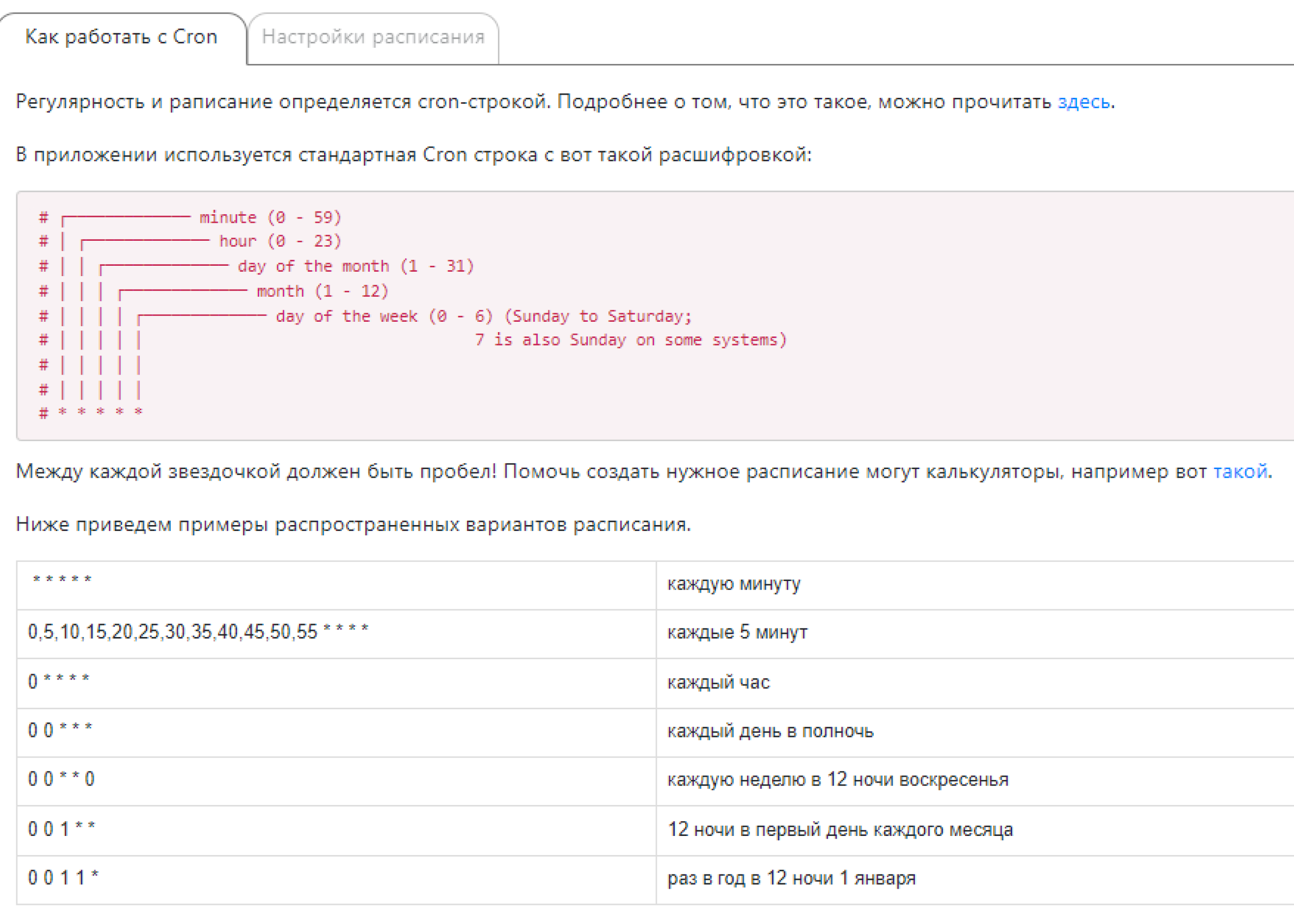Click the 'day of the month (1 - 31)' line

coord(356,266)
